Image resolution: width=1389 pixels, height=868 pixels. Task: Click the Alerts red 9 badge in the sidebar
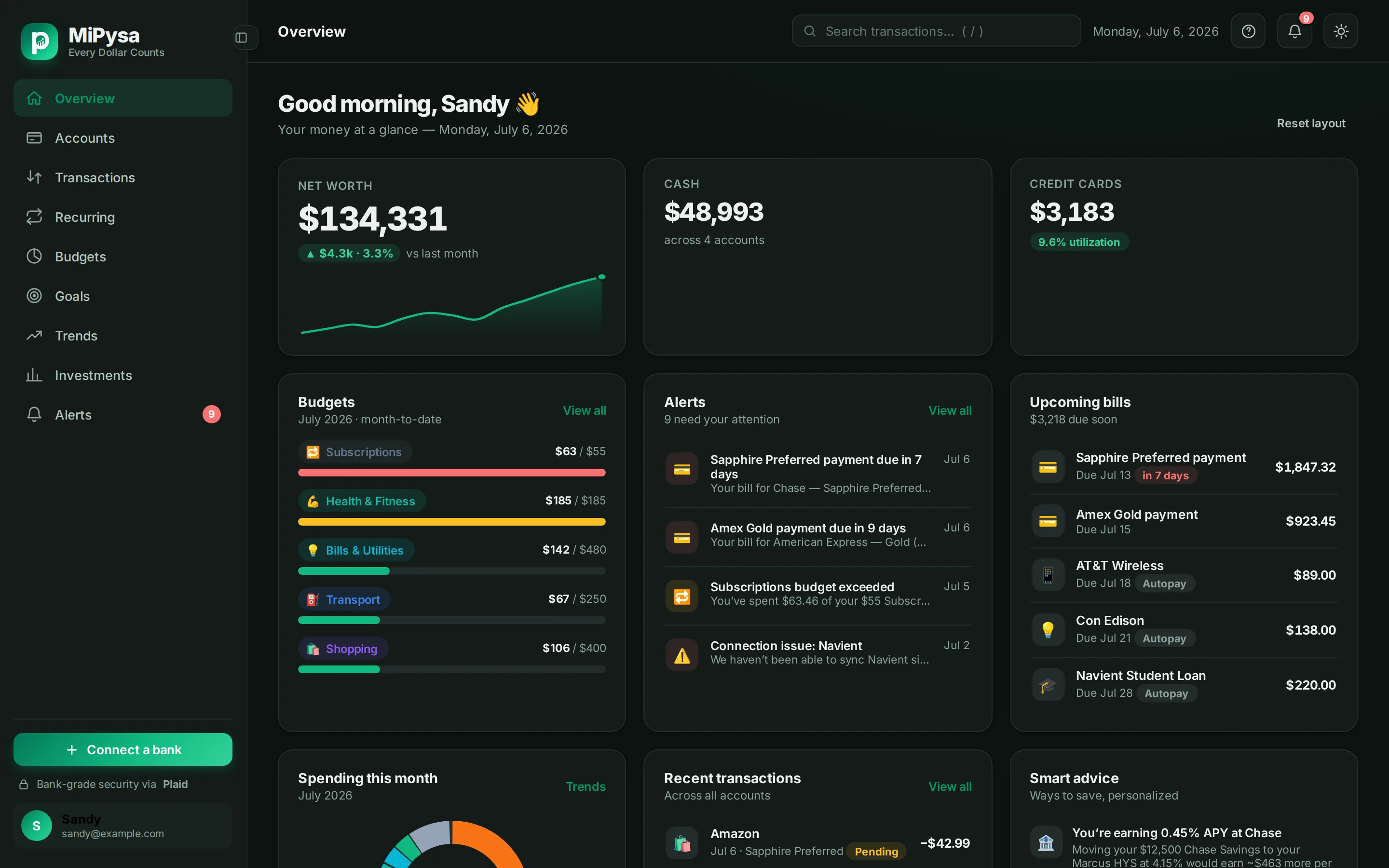coord(211,415)
